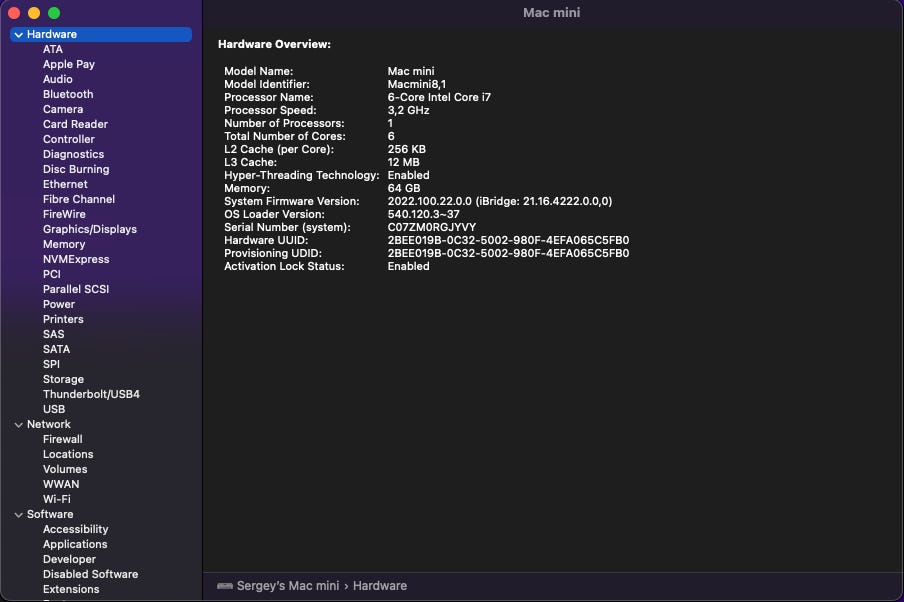Click the 3,2 GHz processor speed value

[x=409, y=110]
